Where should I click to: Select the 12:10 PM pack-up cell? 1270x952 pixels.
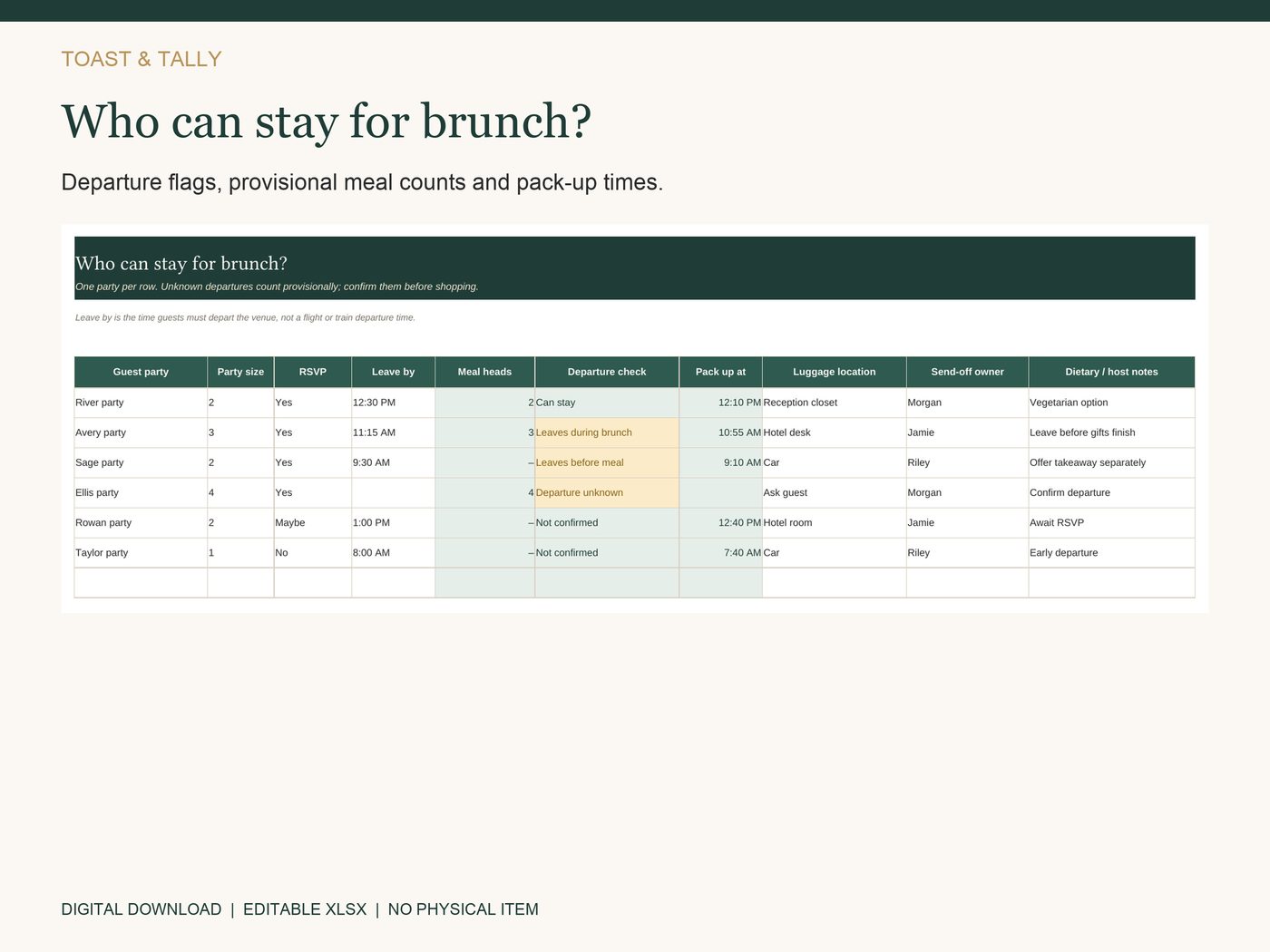tap(721, 403)
